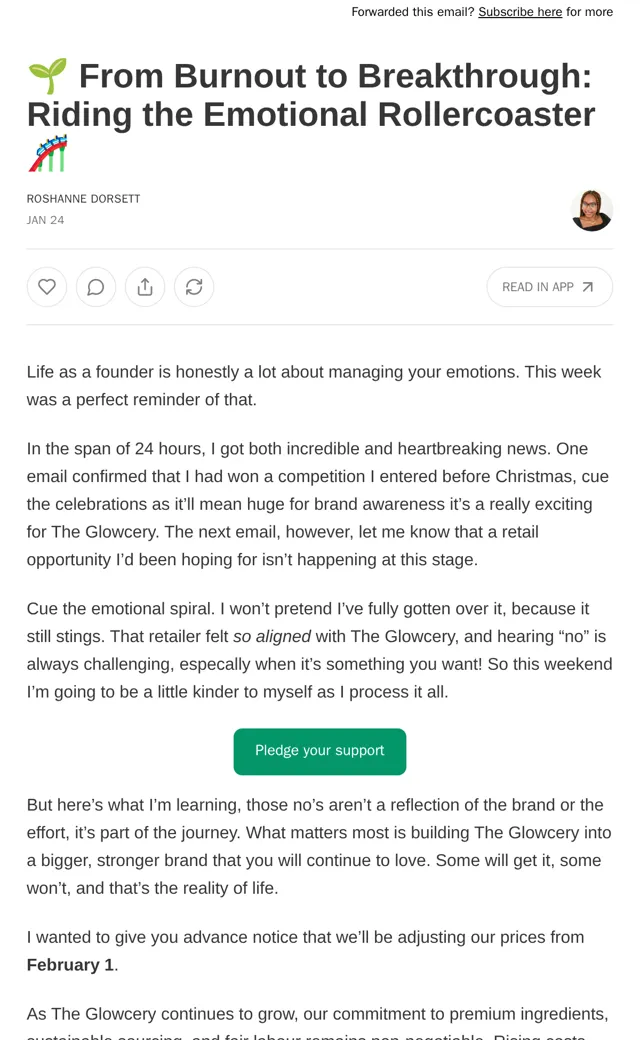Click the share upload icon
This screenshot has height=1040, width=640.
[145, 287]
